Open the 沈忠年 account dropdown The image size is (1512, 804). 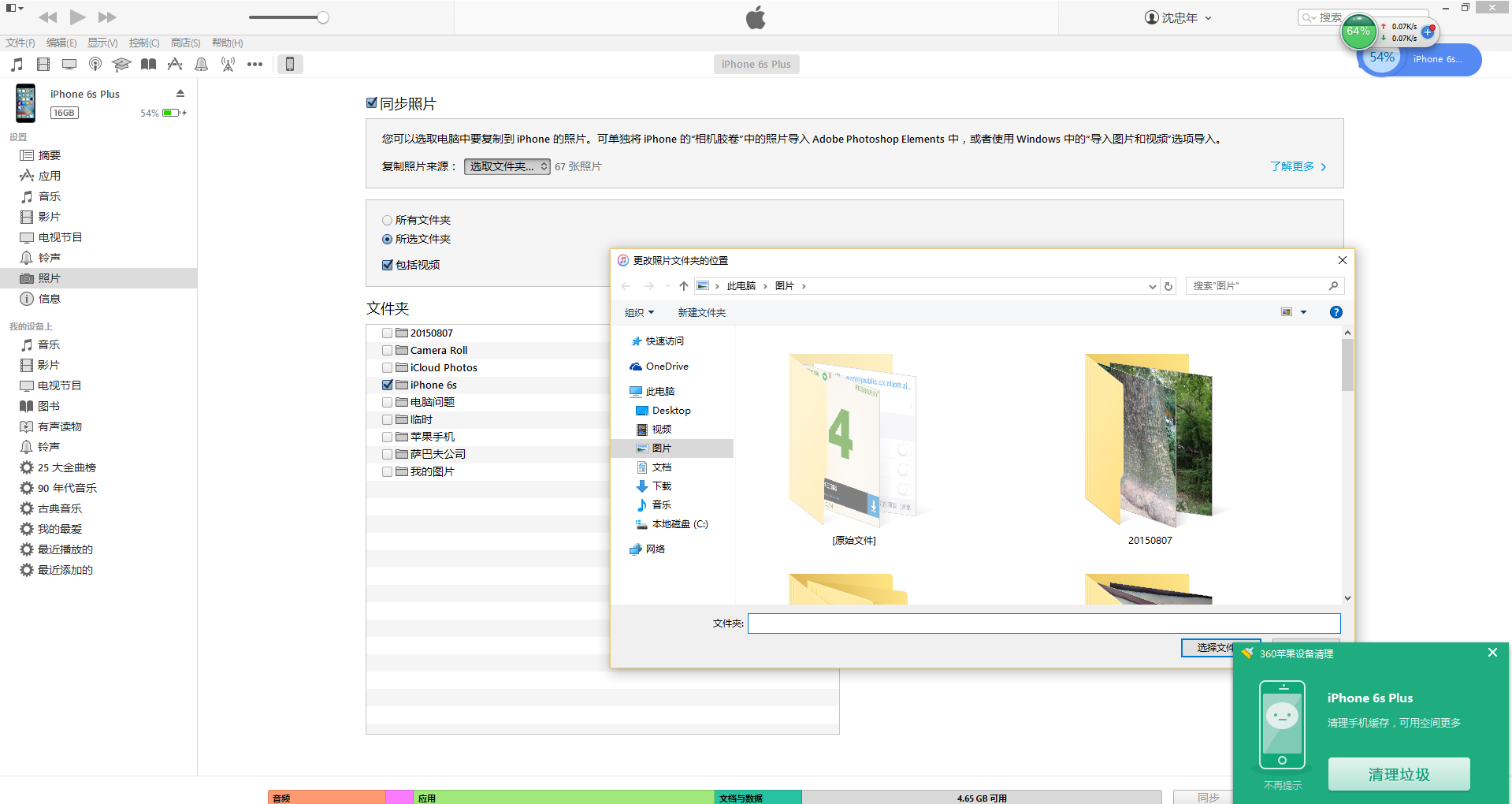click(1179, 18)
